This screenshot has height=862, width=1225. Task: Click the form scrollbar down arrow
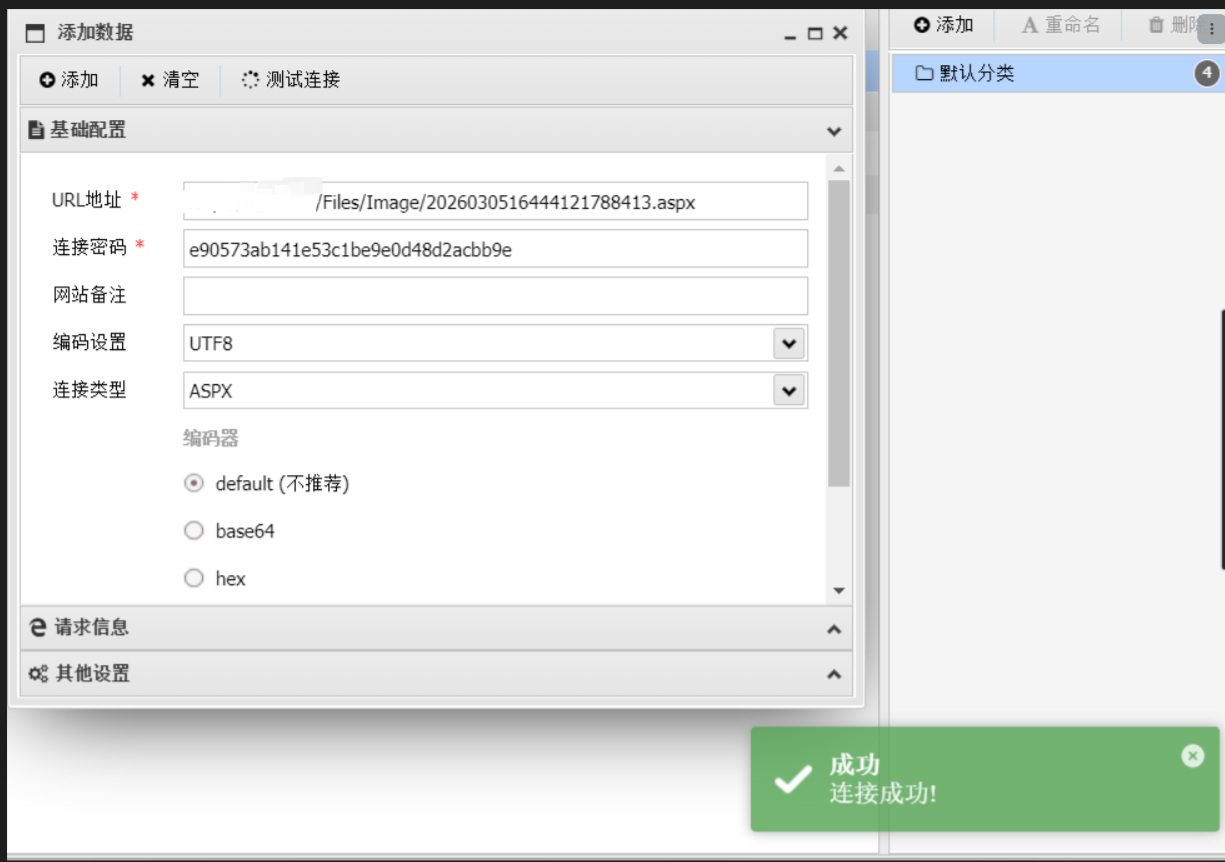point(839,591)
